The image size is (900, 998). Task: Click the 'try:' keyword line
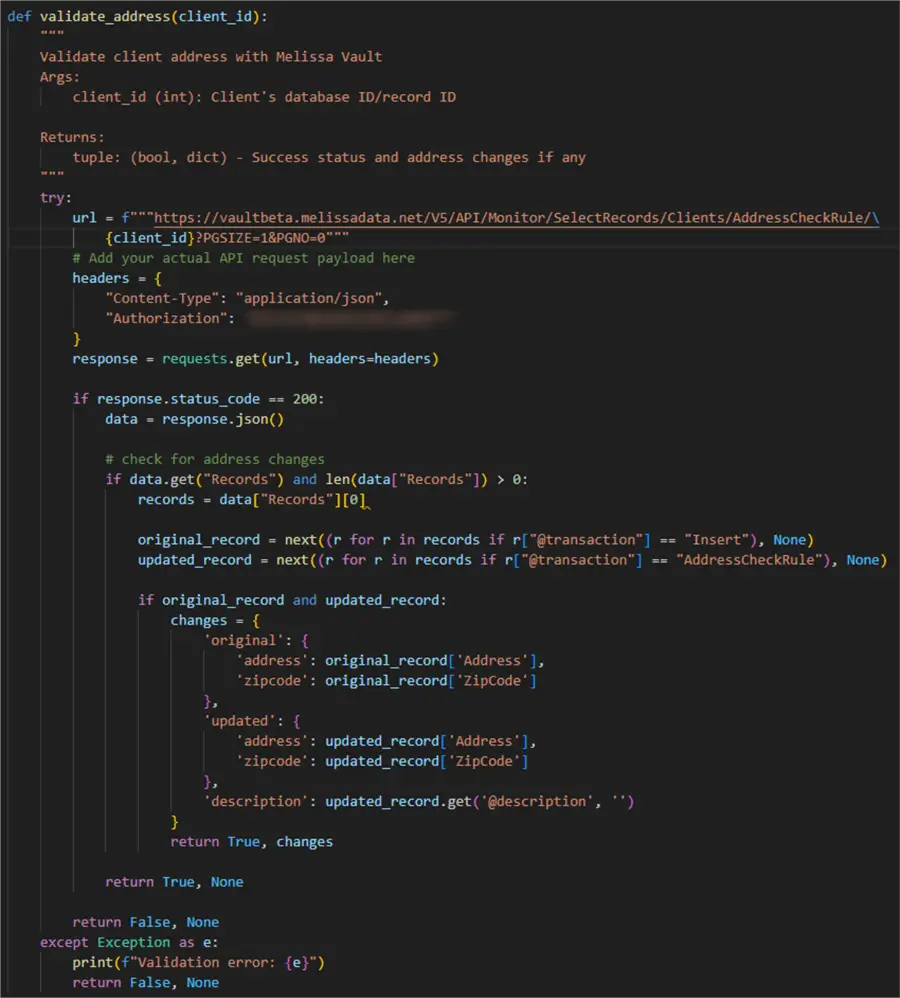(55, 197)
